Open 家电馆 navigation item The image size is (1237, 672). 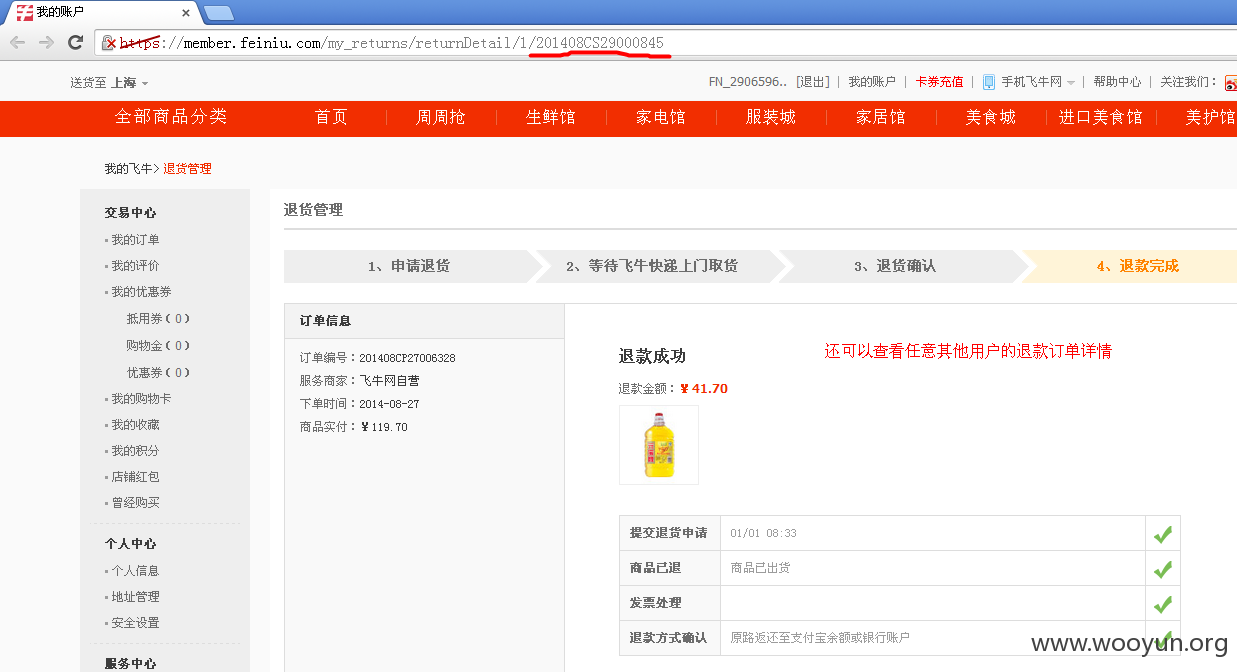661,117
